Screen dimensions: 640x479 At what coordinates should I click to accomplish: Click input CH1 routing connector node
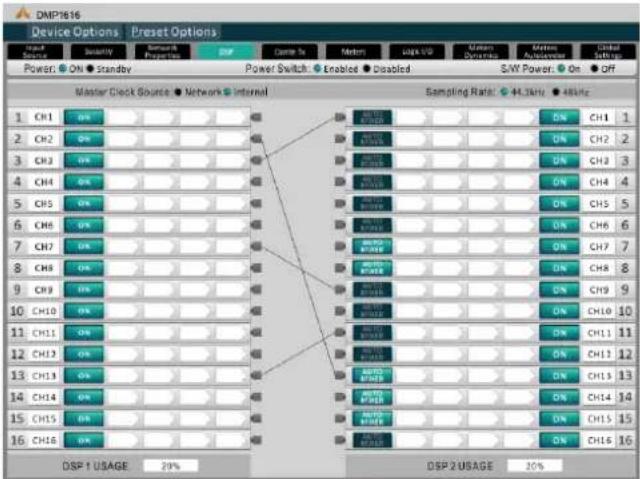256,118
